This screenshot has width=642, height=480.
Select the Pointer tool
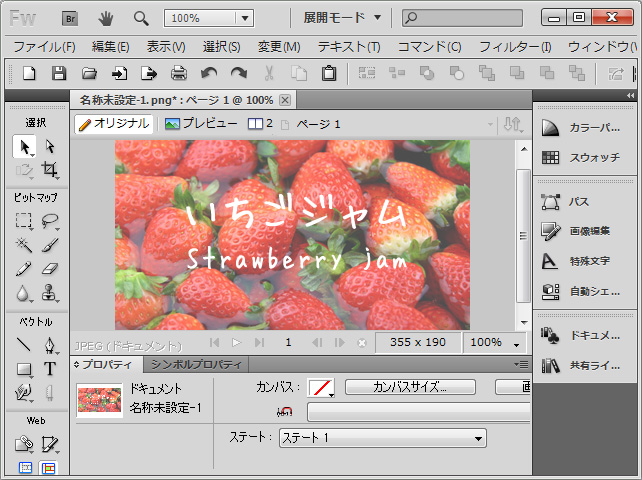(x=24, y=146)
